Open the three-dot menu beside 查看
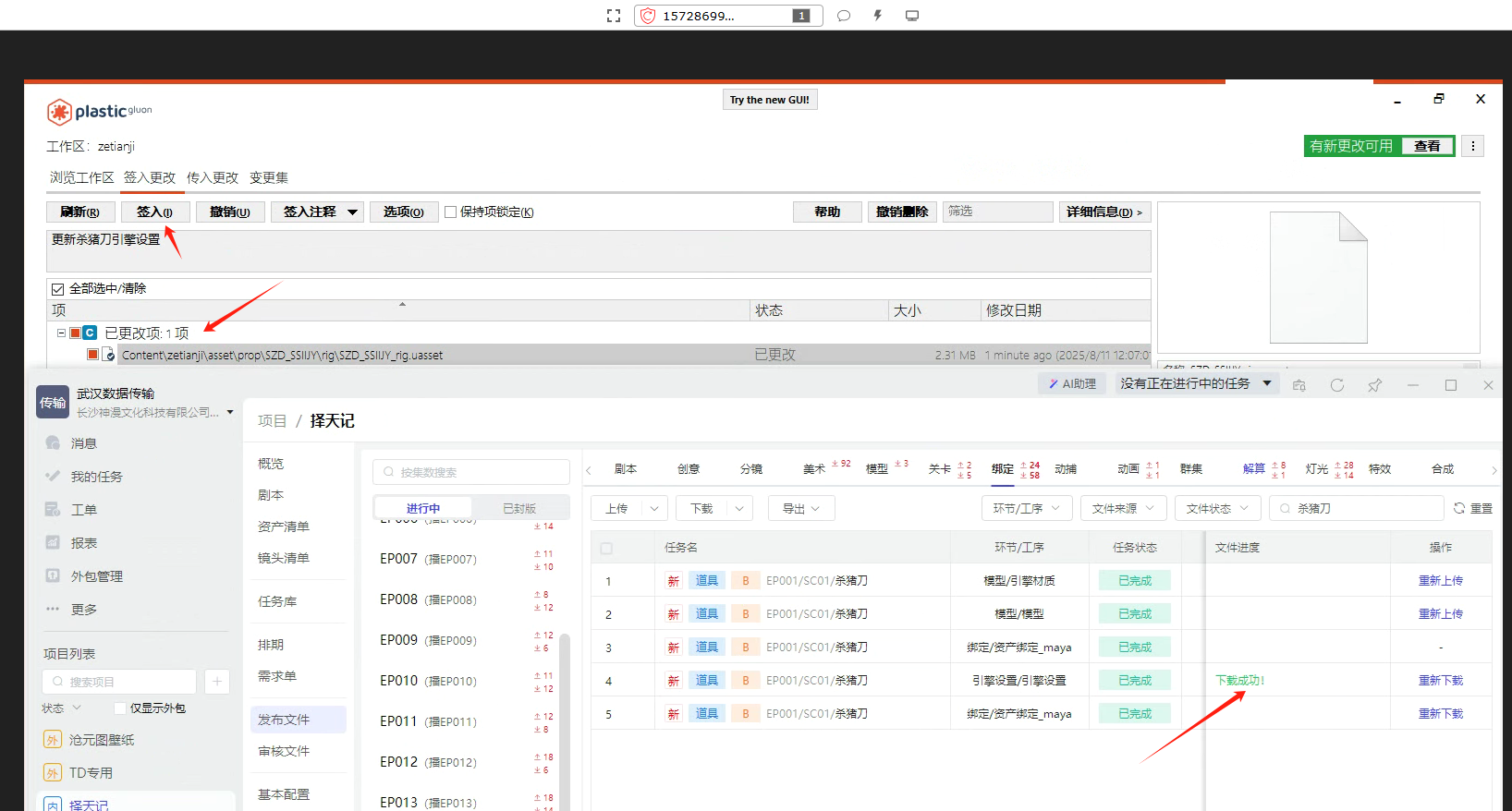The width and height of the screenshot is (1512, 811). 1473,146
